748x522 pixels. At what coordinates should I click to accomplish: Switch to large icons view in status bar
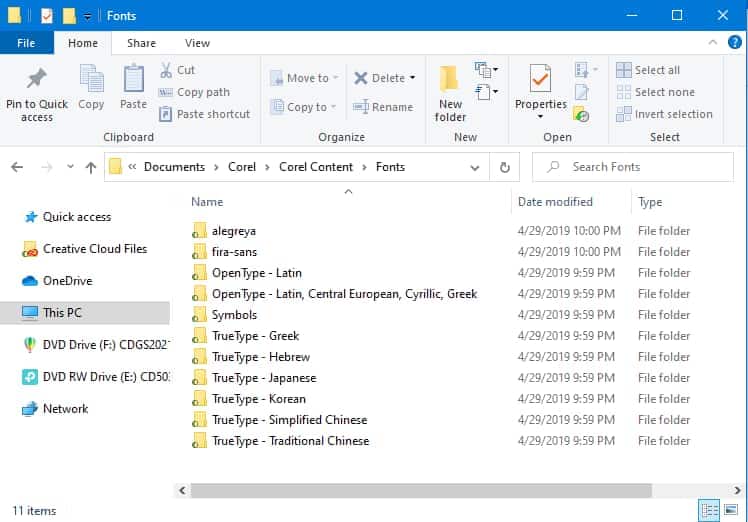732,510
